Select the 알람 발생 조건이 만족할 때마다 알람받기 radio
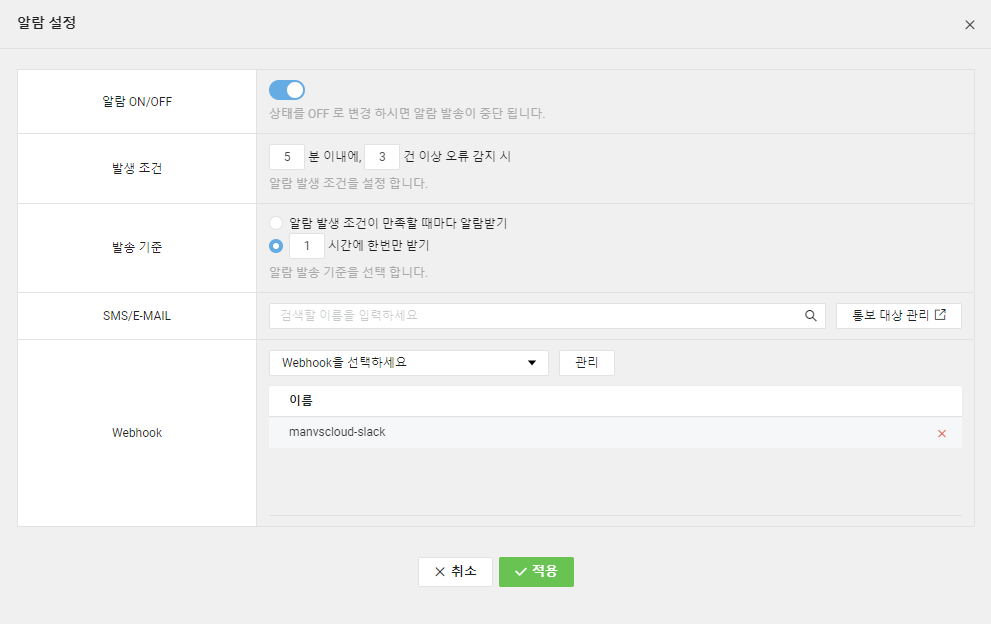991x624 pixels. pyautogui.click(x=276, y=223)
